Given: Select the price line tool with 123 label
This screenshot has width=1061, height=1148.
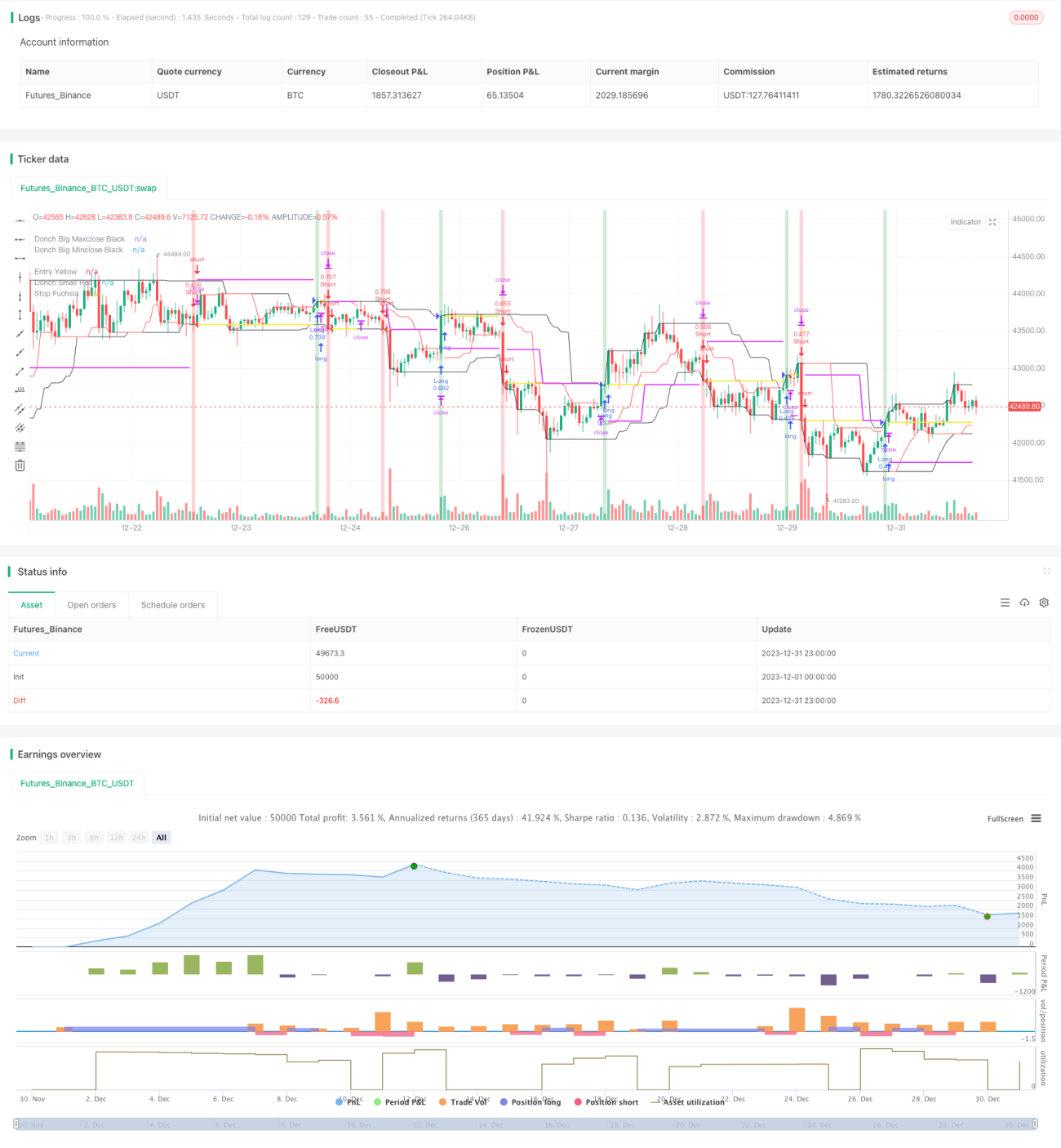Looking at the screenshot, I should point(20,390).
